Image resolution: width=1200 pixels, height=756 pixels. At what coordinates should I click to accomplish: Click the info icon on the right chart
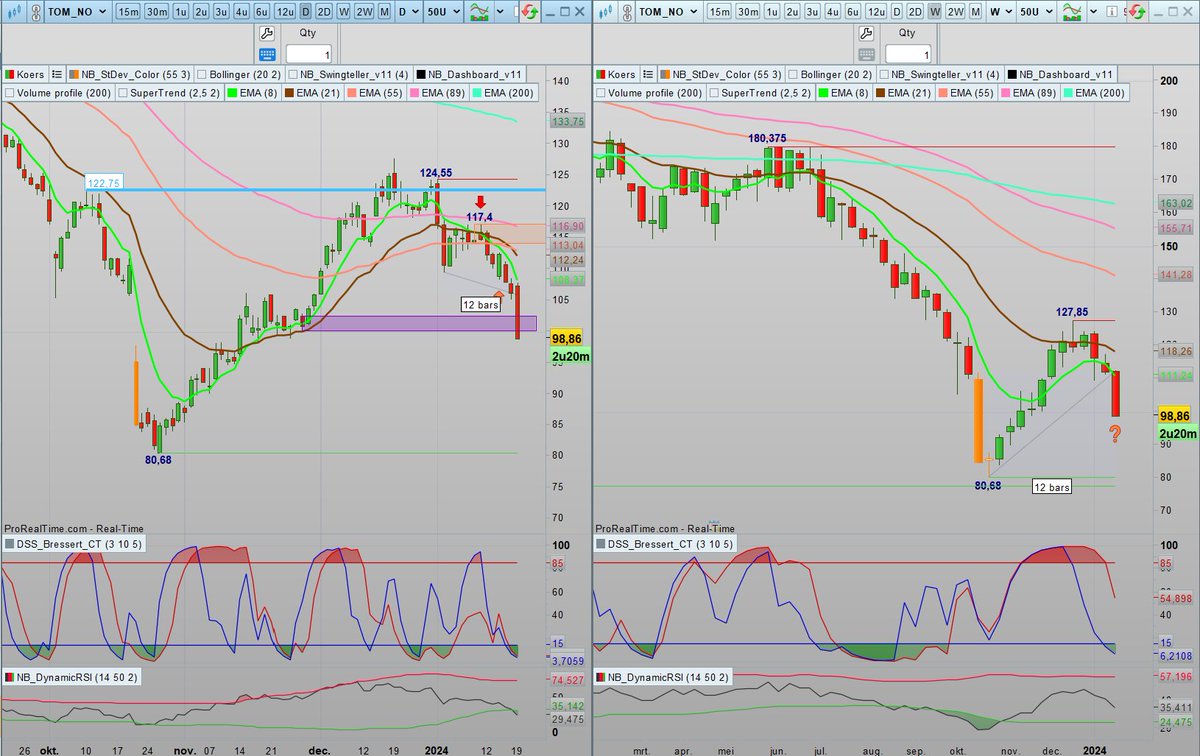coord(1111,10)
